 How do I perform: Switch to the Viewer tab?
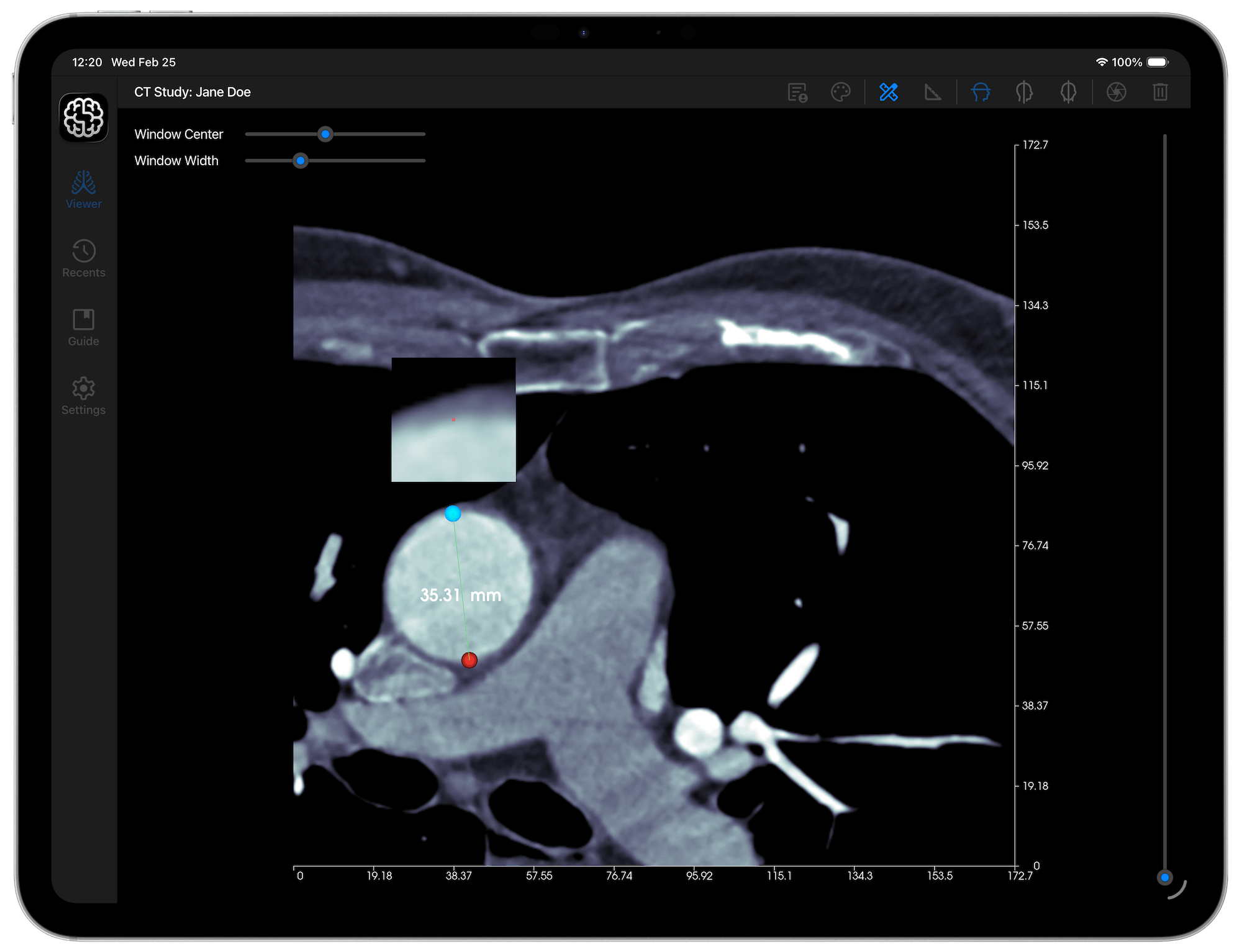[83, 190]
